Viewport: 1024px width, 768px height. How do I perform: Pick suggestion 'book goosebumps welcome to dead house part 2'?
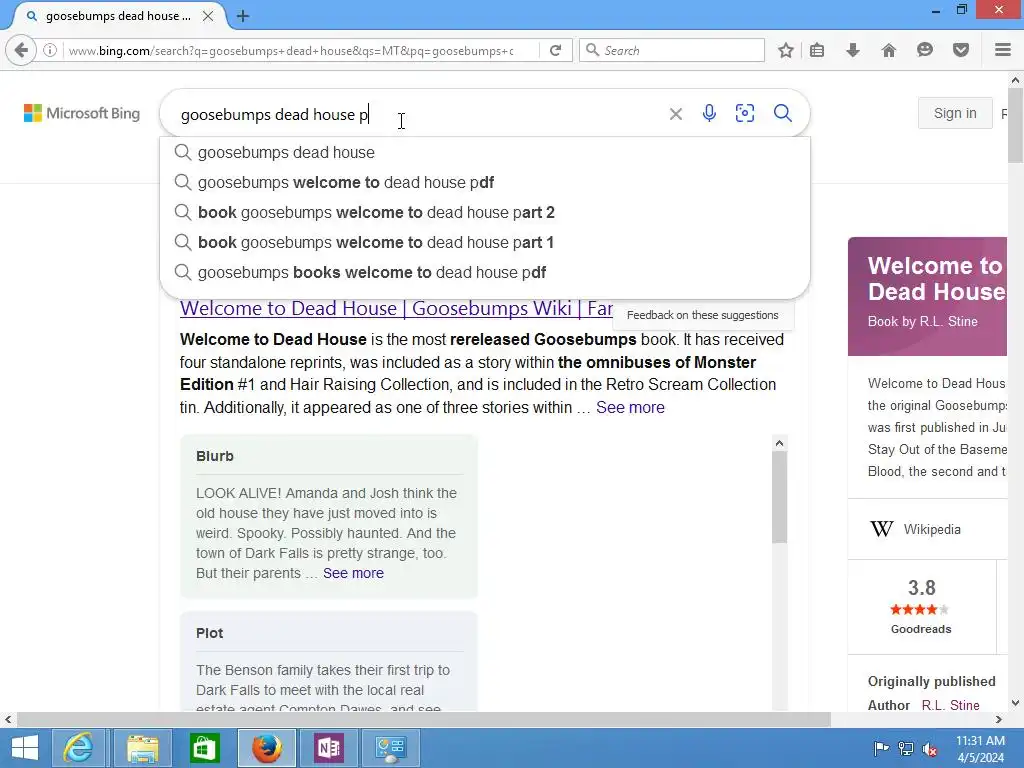click(485, 212)
